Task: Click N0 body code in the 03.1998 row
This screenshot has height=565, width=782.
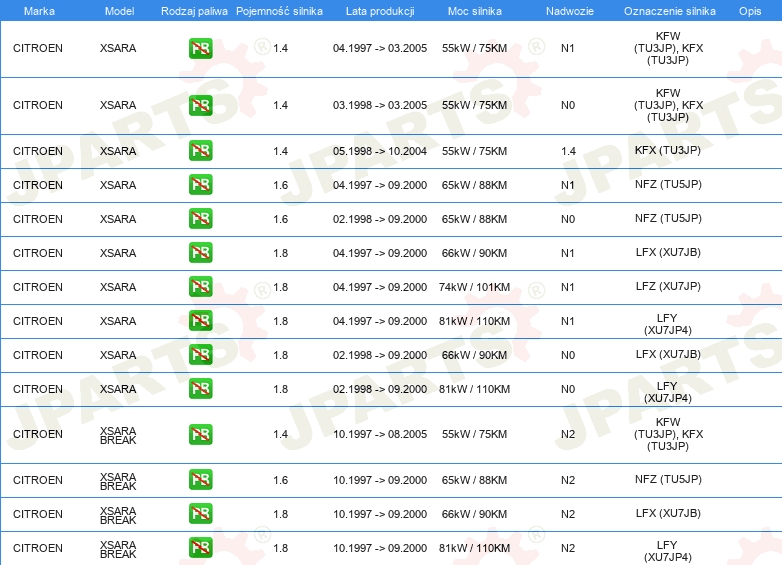Action: [x=568, y=105]
